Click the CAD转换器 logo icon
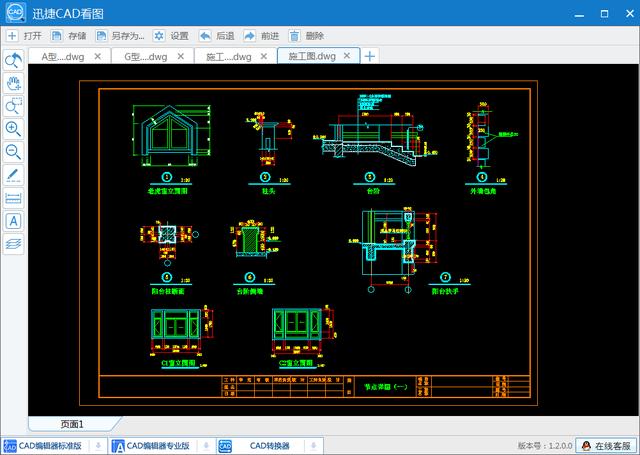 tap(225, 446)
